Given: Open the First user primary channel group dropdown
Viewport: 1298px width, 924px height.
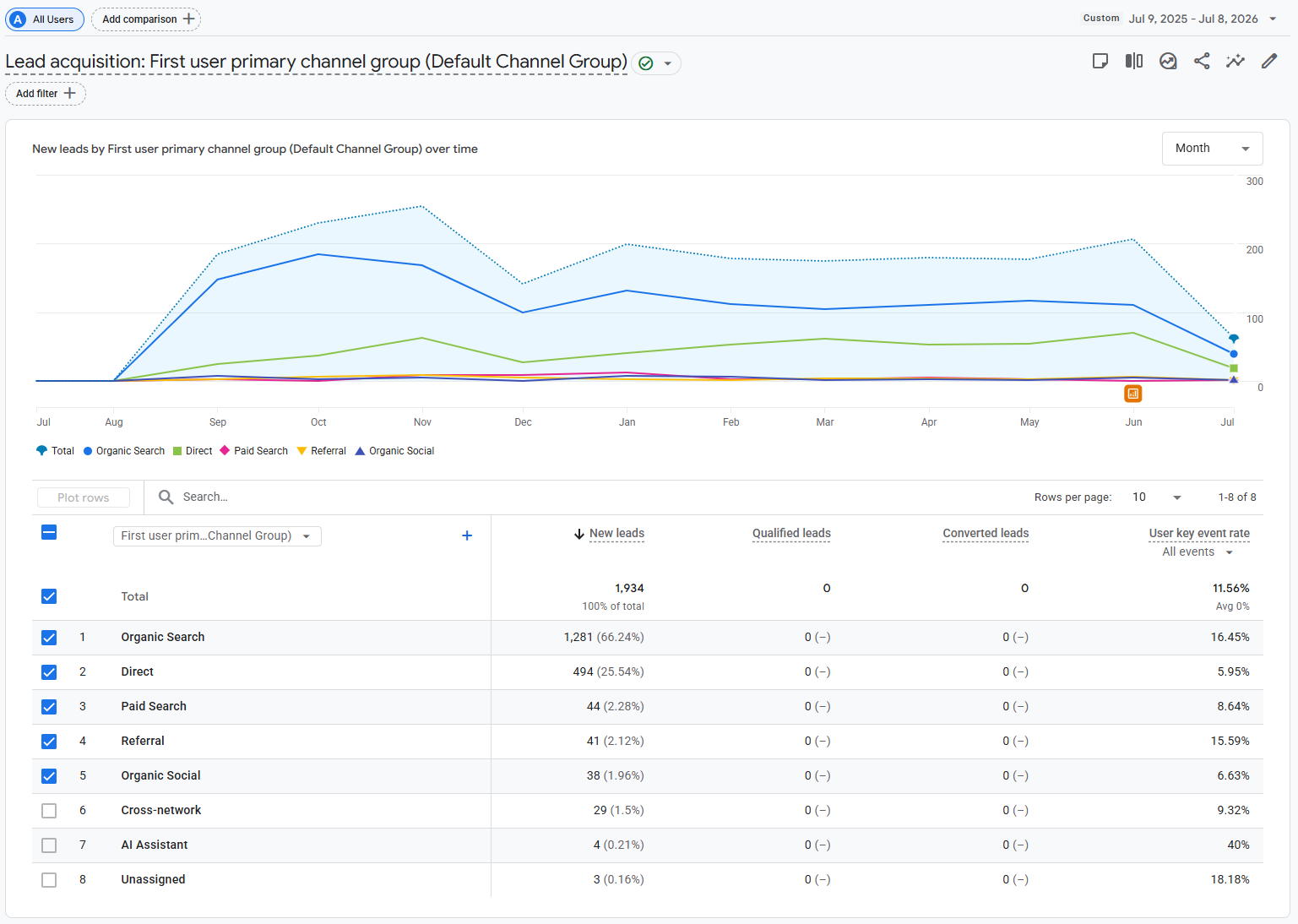Looking at the screenshot, I should (x=217, y=535).
